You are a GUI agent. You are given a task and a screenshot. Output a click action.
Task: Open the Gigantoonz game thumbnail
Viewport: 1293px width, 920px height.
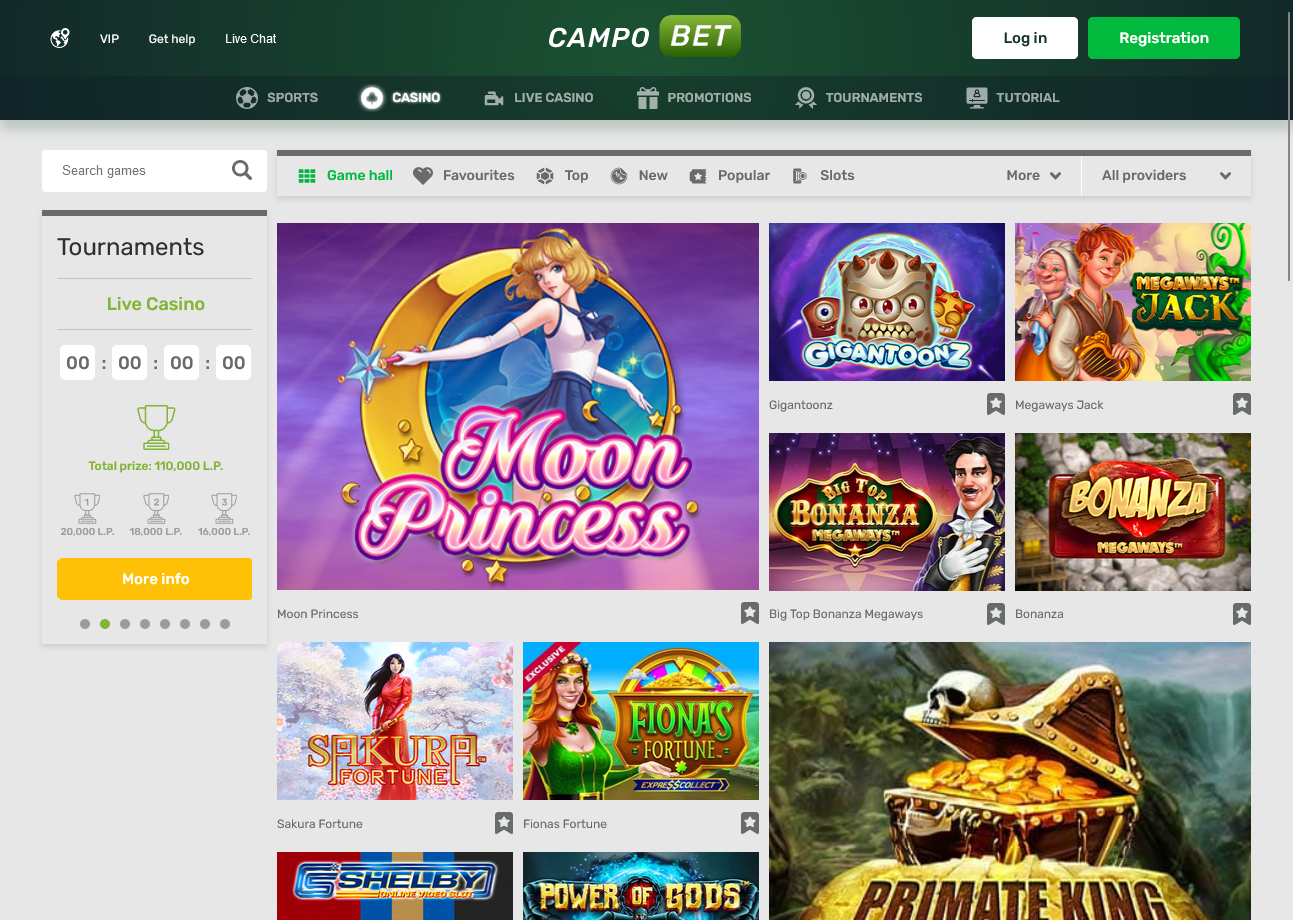[x=887, y=302]
